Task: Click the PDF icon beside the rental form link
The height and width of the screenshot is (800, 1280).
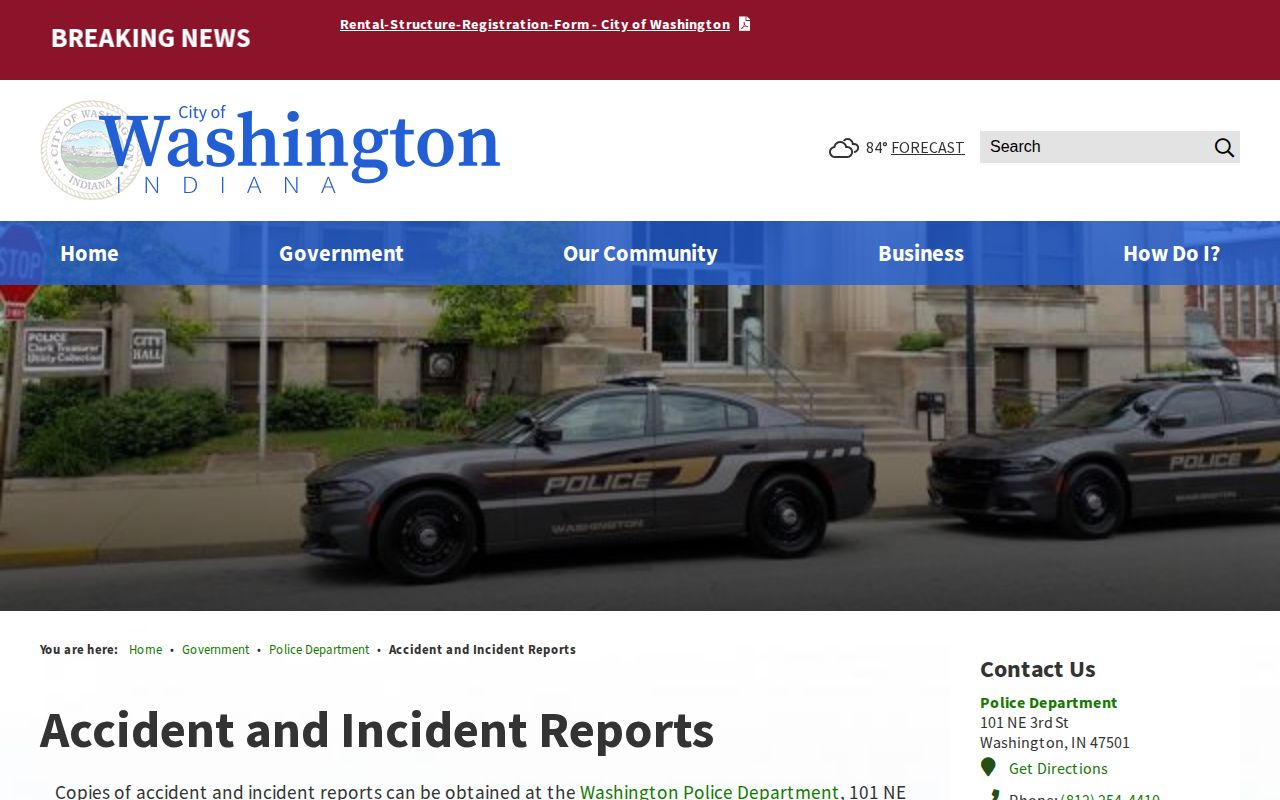Action: [x=744, y=24]
